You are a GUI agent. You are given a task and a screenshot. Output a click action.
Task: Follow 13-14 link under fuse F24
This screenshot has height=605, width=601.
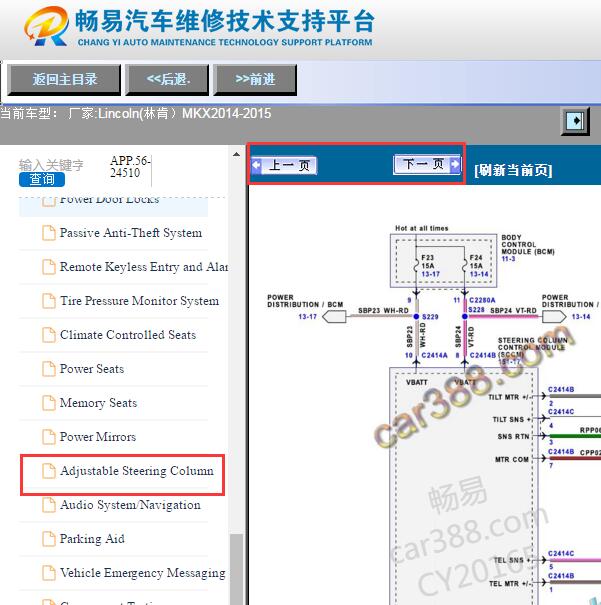coord(479,274)
